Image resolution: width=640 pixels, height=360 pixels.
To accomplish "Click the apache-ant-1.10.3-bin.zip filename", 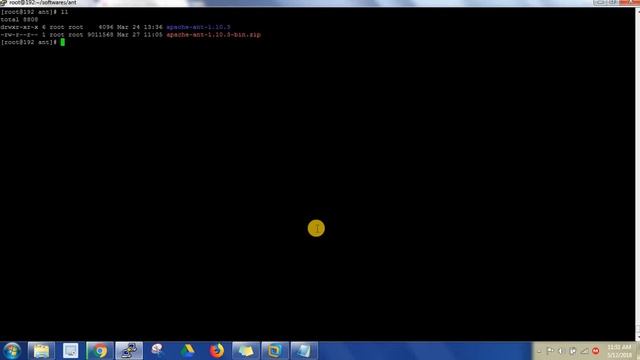I will coord(213,35).
